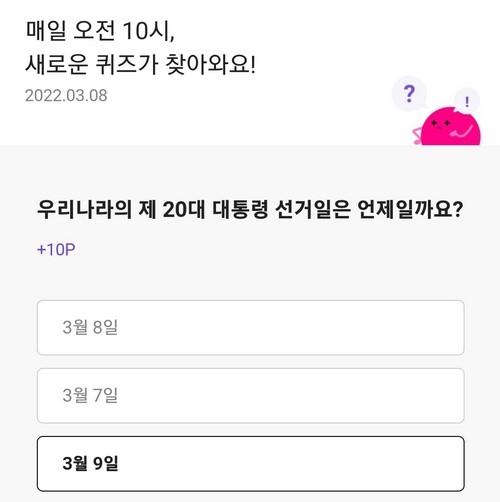Choose the 3월 8일 answer option
This screenshot has height=502, width=500.
tap(251, 327)
